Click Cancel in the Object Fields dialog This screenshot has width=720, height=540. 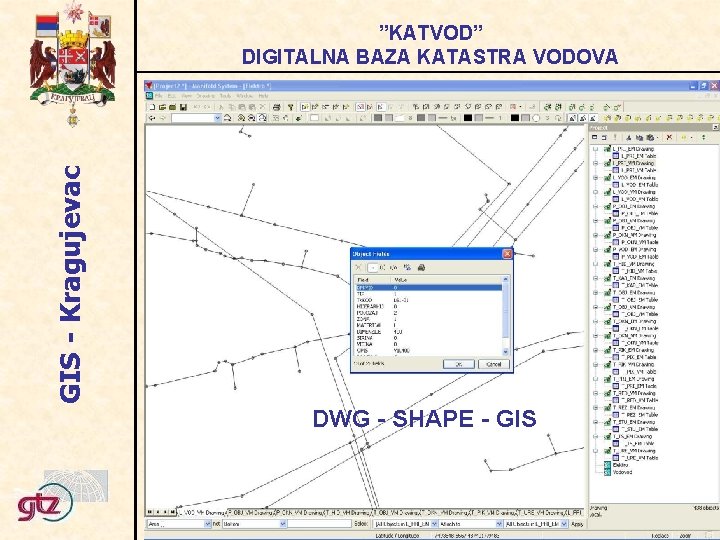pos(494,364)
